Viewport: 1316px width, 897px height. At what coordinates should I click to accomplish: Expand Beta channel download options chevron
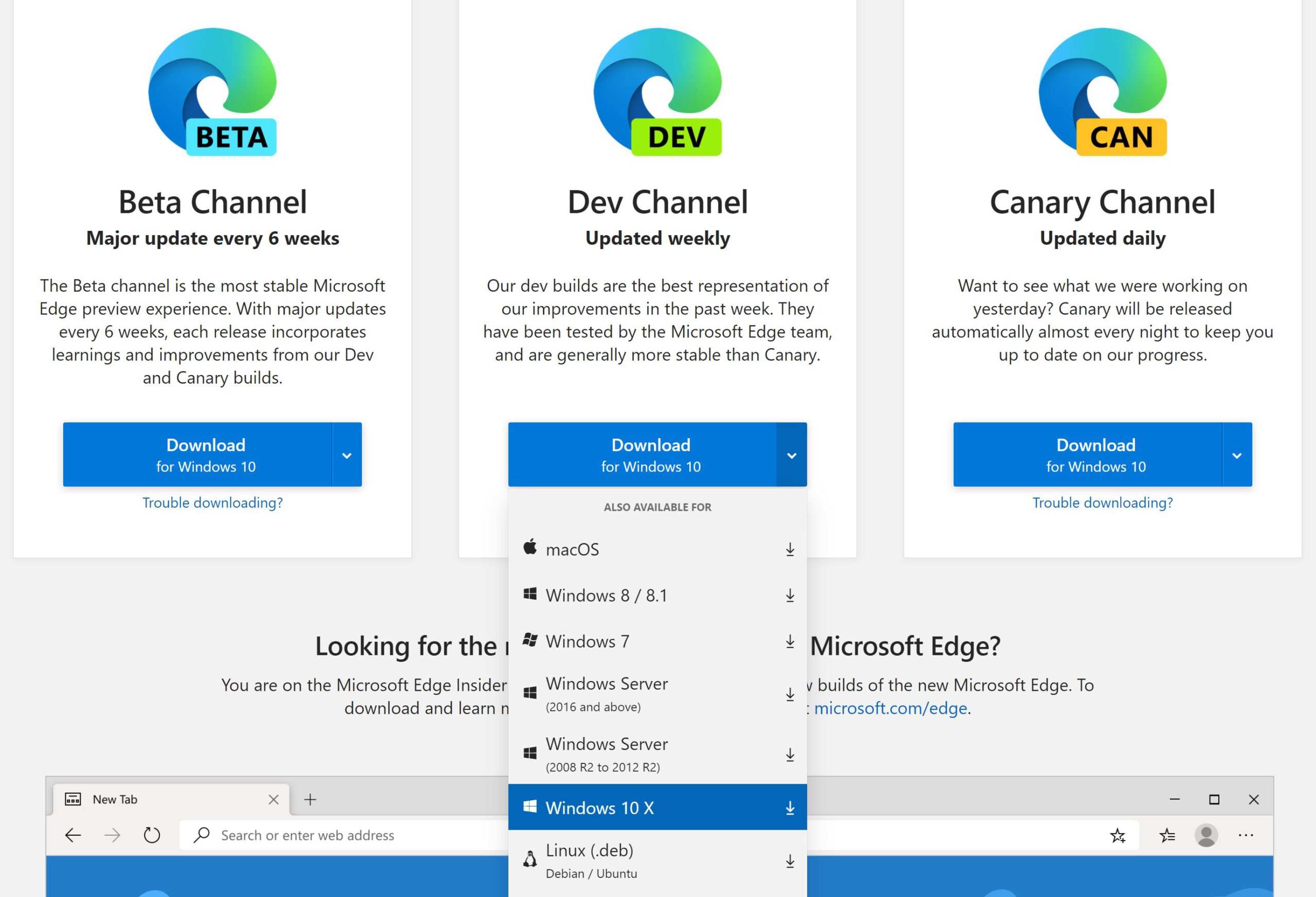[346, 455]
